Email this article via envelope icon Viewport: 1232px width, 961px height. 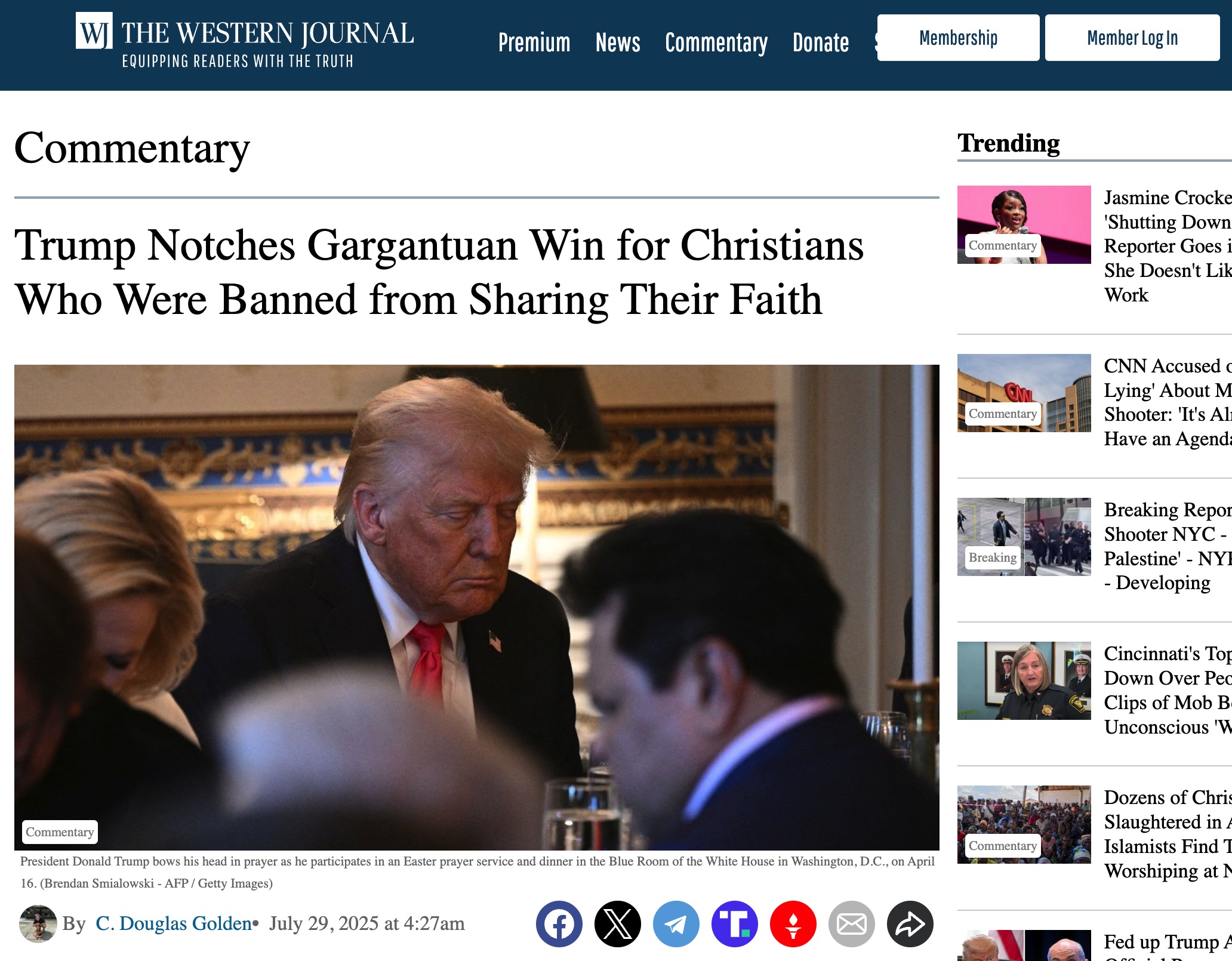tap(851, 924)
